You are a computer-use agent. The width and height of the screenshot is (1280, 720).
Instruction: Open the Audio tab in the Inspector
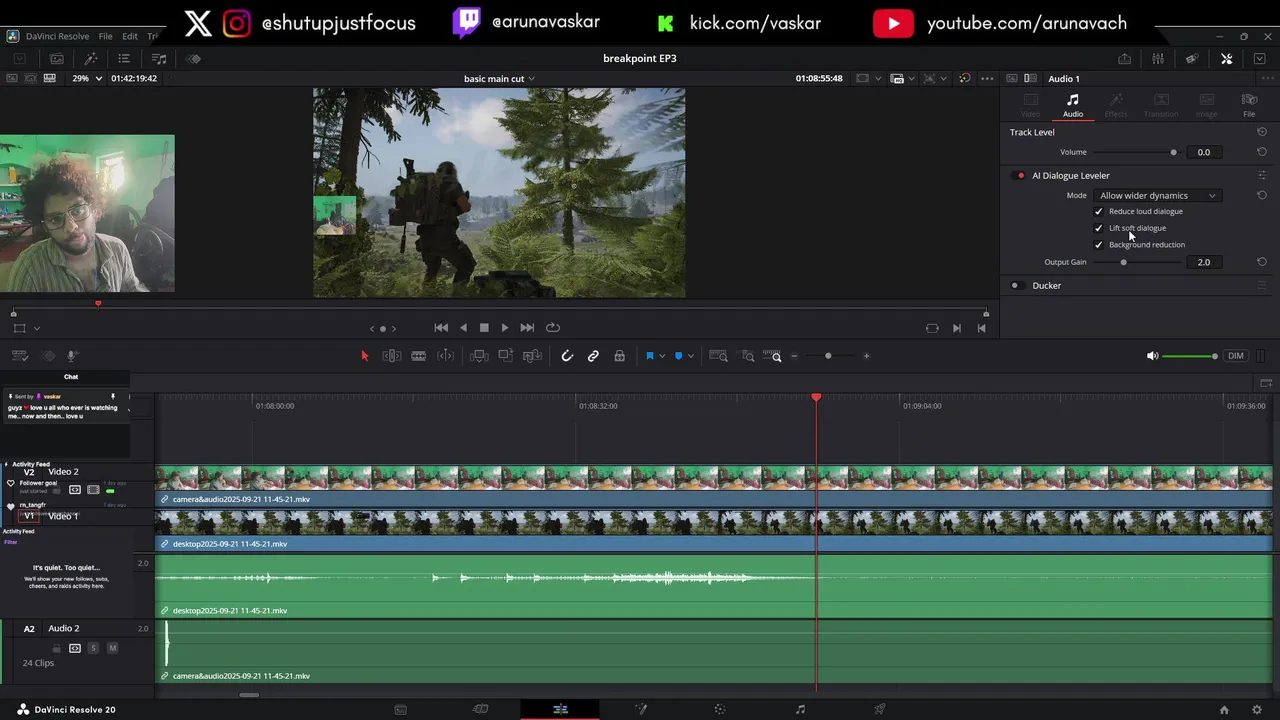pyautogui.click(x=1072, y=105)
